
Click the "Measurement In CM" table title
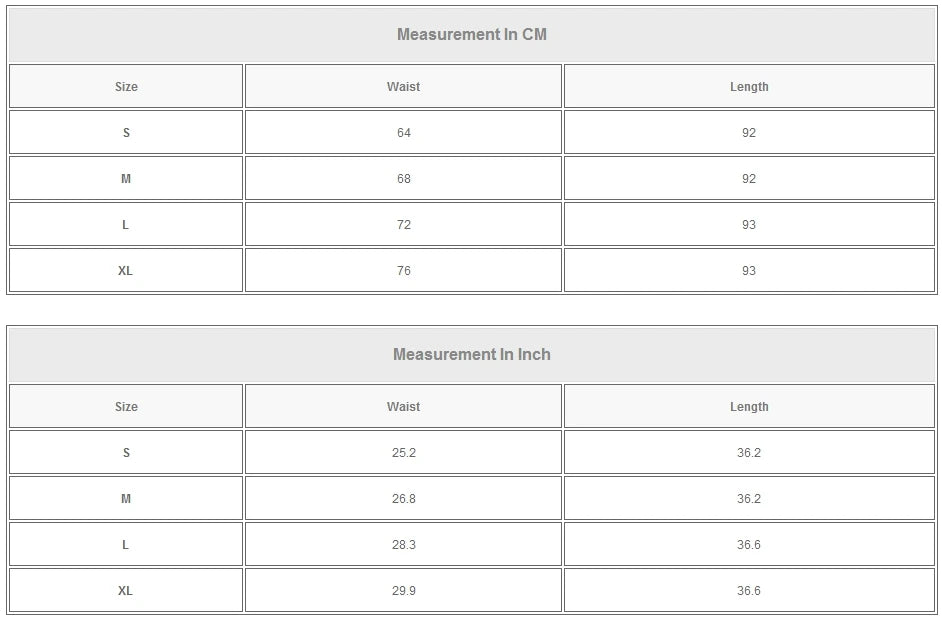point(472,35)
